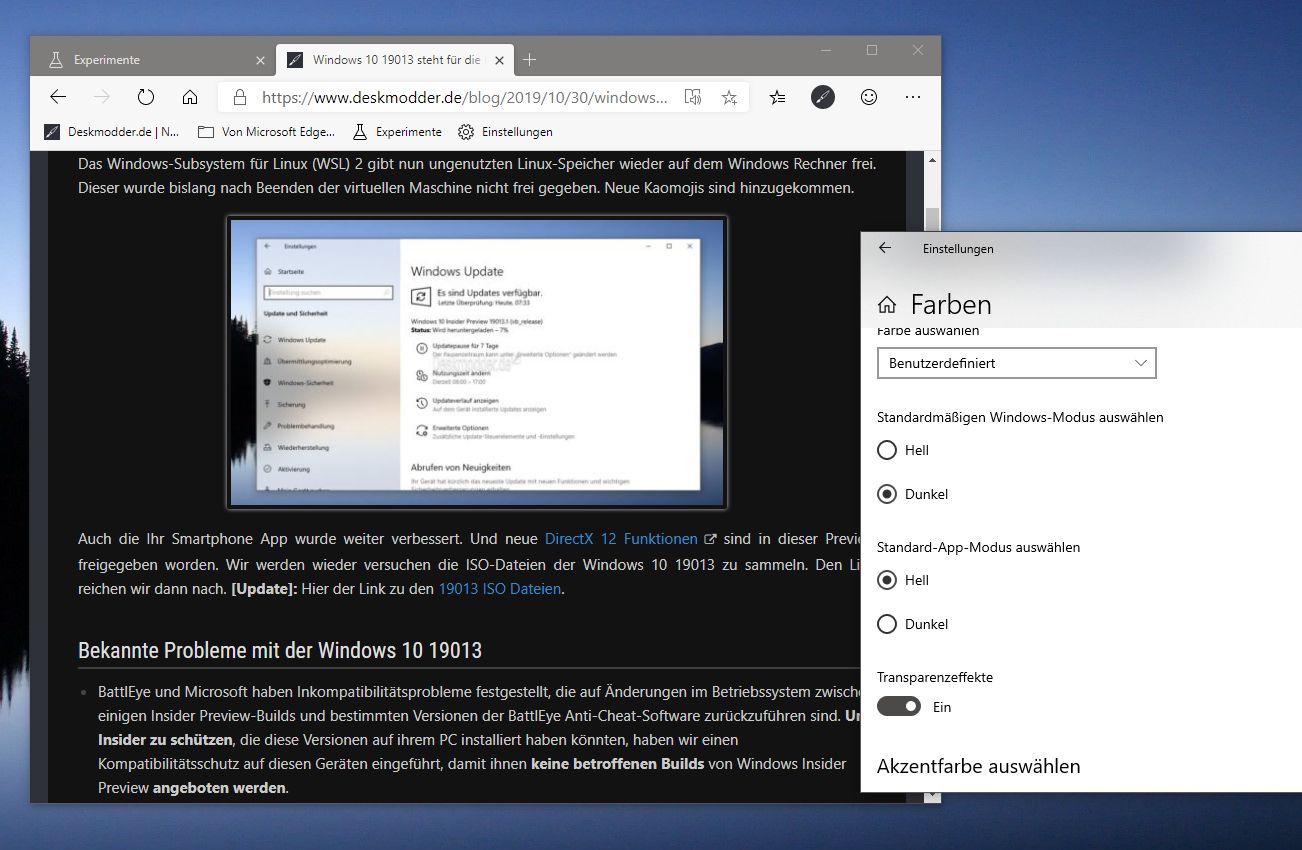The height and width of the screenshot is (850, 1302).
Task: Follow the DirectX 12 Funktionen link
Action: click(x=621, y=539)
